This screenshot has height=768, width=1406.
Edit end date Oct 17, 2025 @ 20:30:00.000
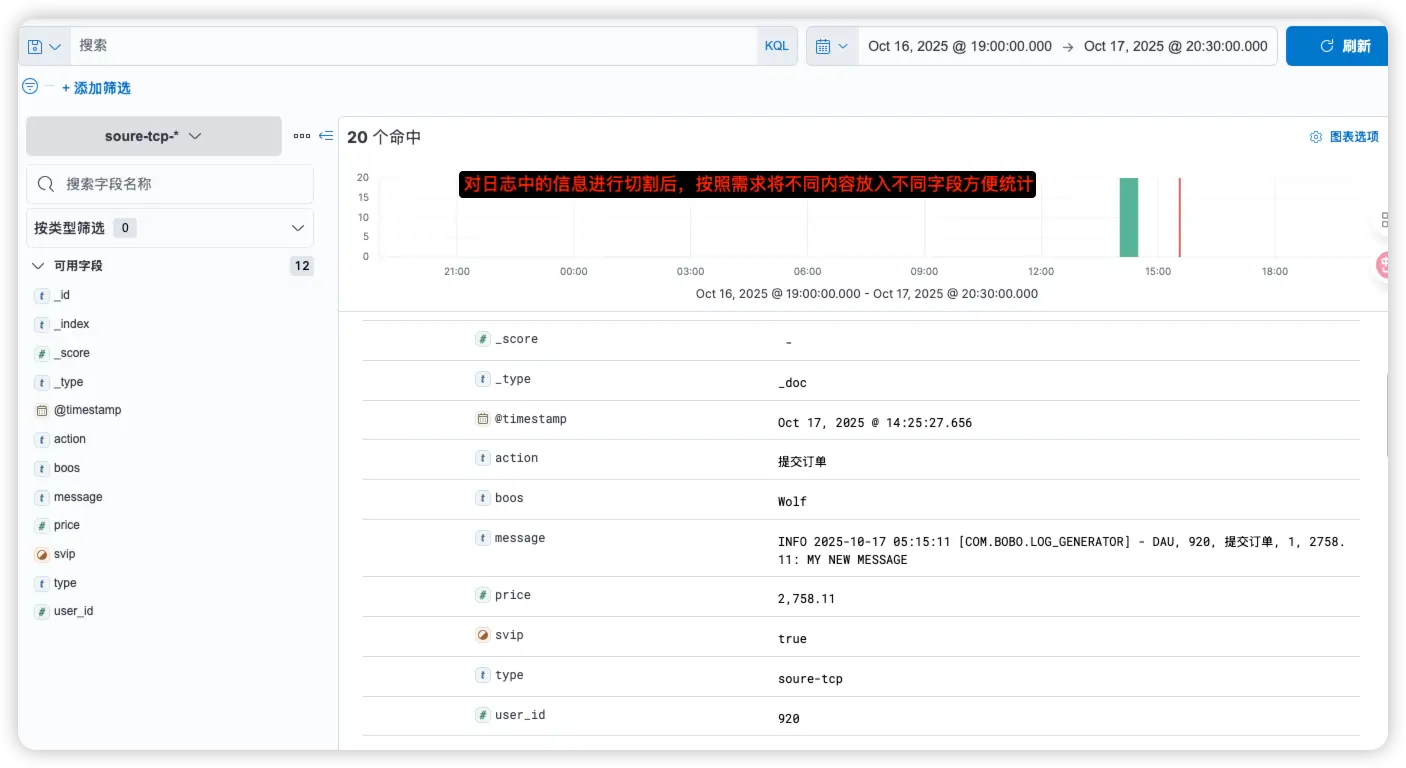point(1176,46)
